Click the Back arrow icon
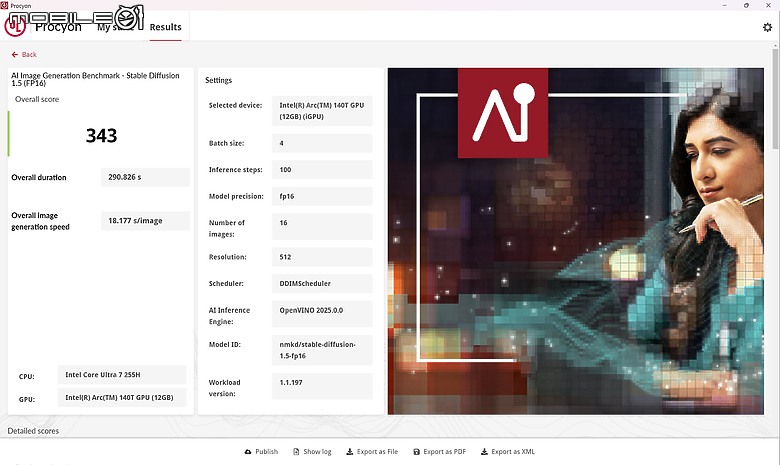 click(x=14, y=55)
